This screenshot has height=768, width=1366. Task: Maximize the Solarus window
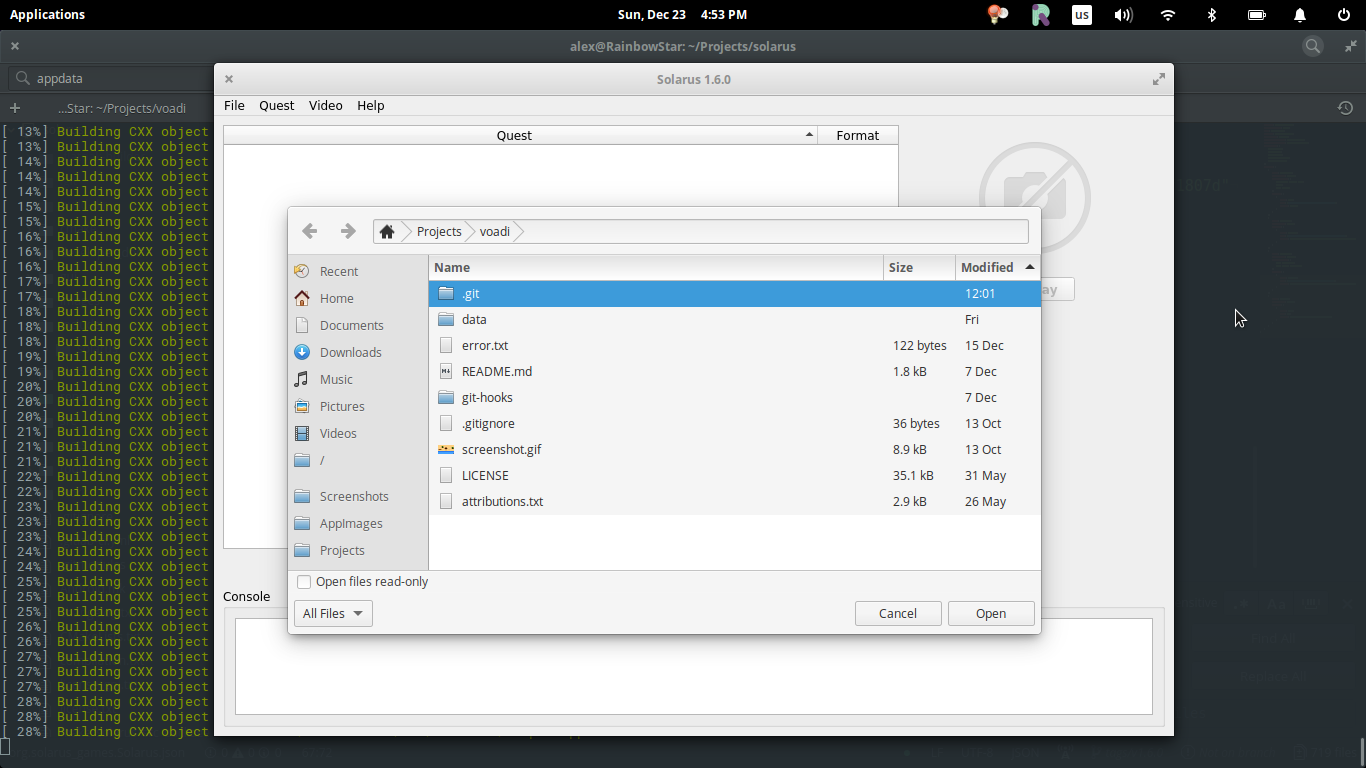[1159, 79]
